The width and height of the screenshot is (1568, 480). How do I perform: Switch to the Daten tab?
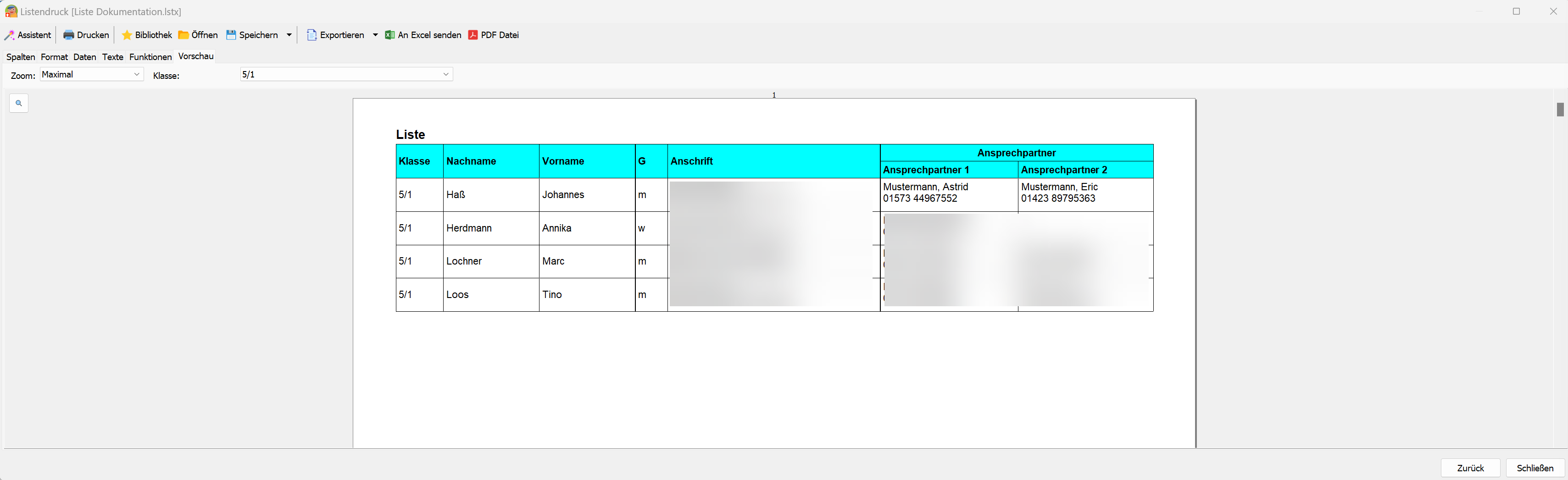tap(84, 57)
